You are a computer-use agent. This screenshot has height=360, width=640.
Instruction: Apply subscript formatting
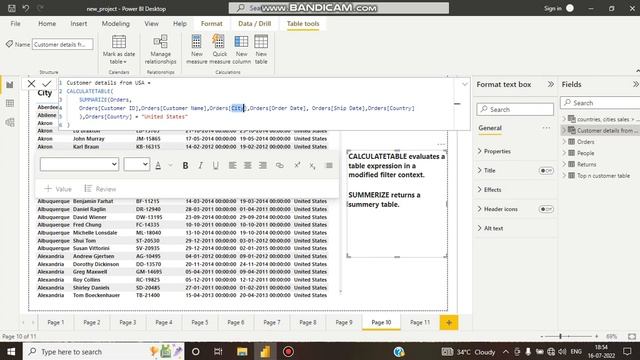pyautogui.click(x=312, y=165)
